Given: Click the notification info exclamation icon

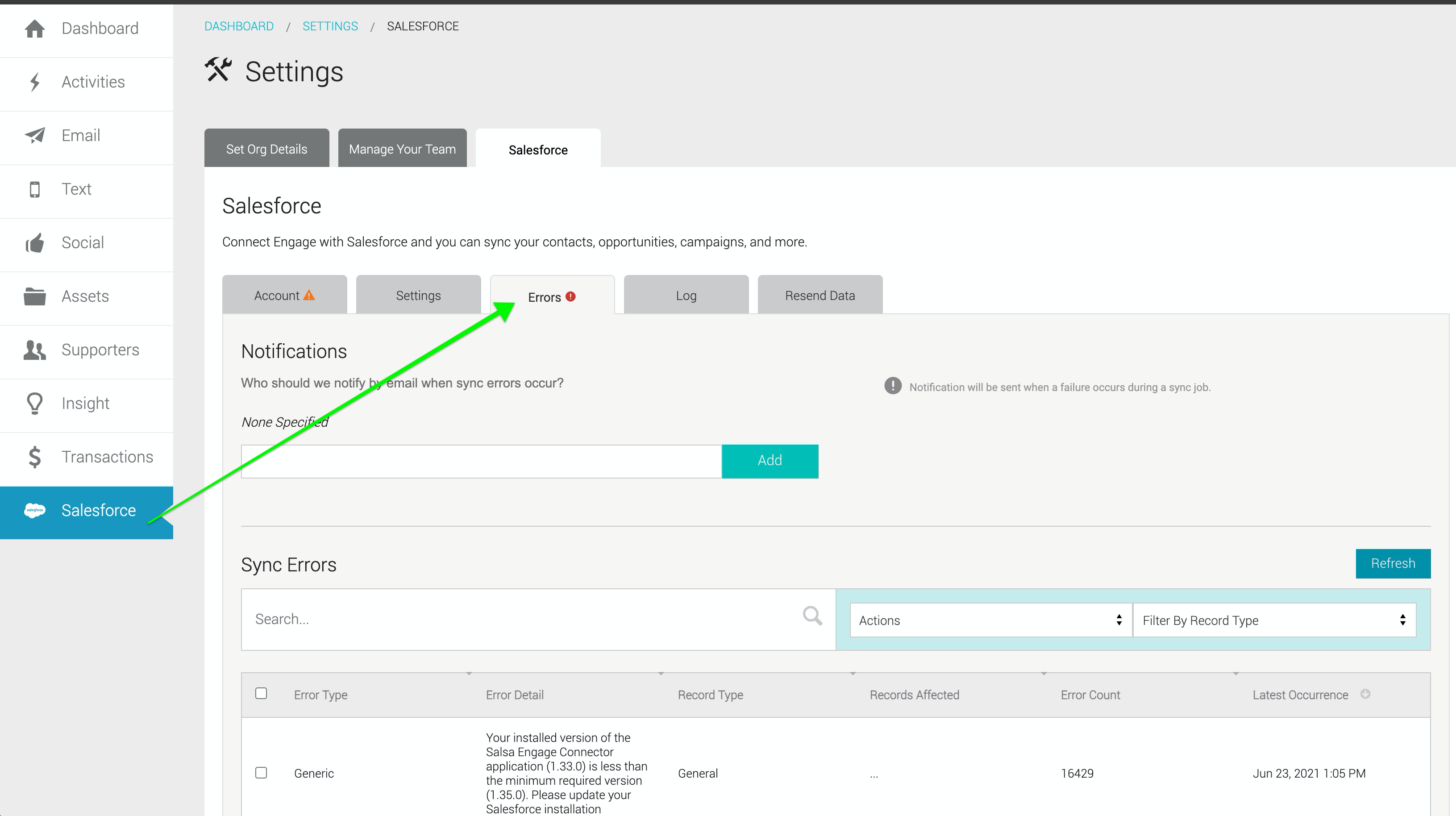Looking at the screenshot, I should point(893,386).
